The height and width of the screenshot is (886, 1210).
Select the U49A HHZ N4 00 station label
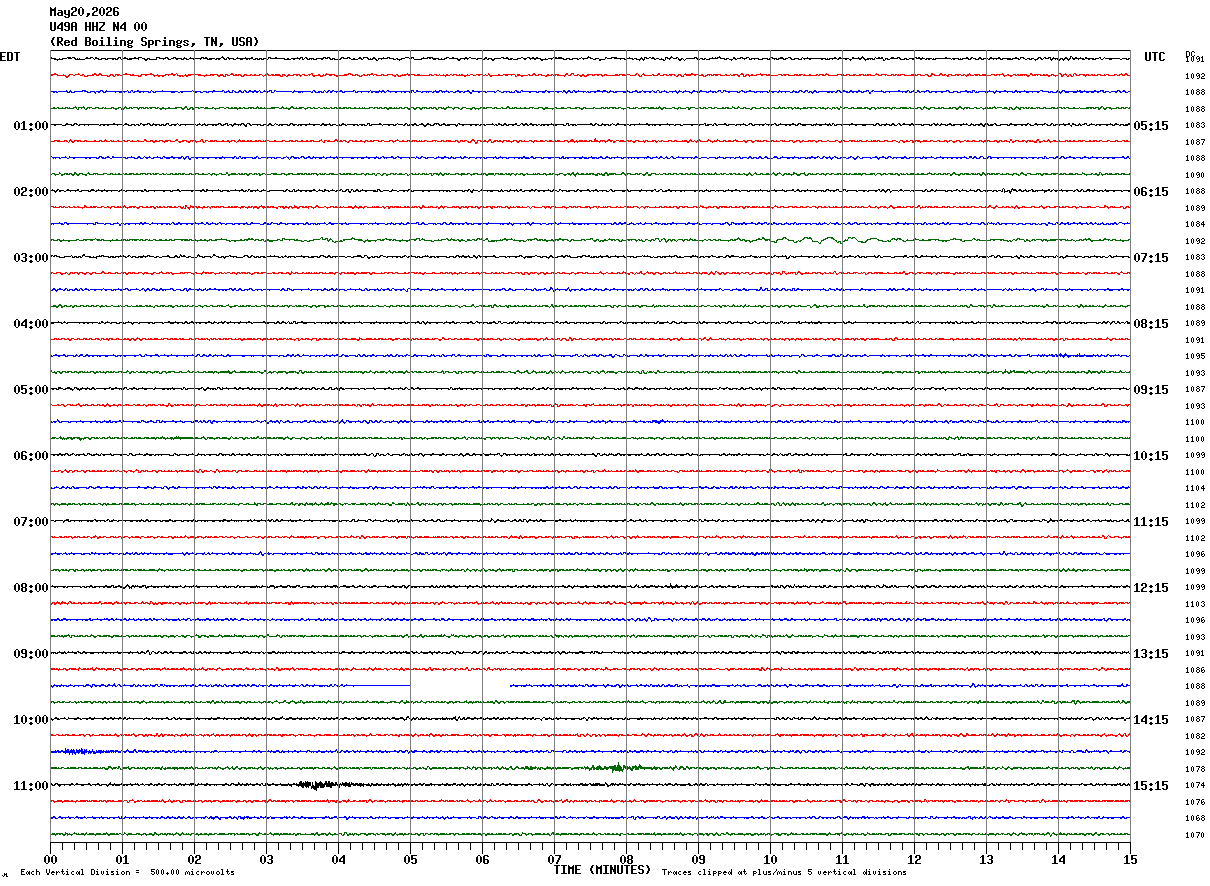(x=98, y=27)
